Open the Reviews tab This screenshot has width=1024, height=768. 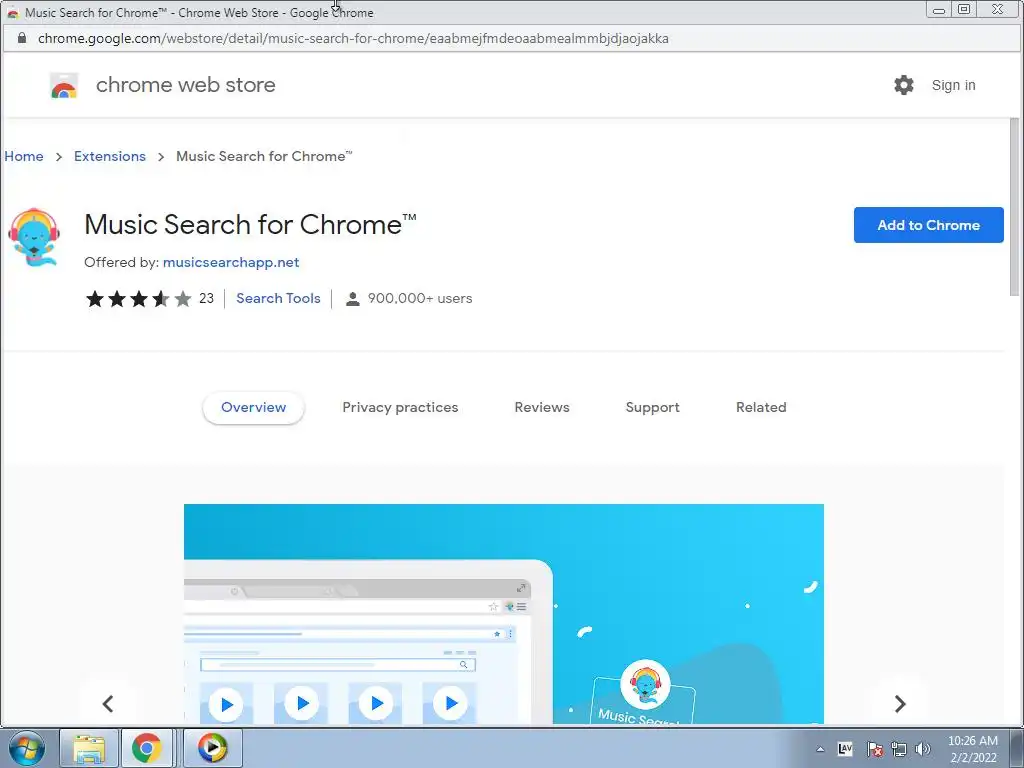[x=542, y=408]
